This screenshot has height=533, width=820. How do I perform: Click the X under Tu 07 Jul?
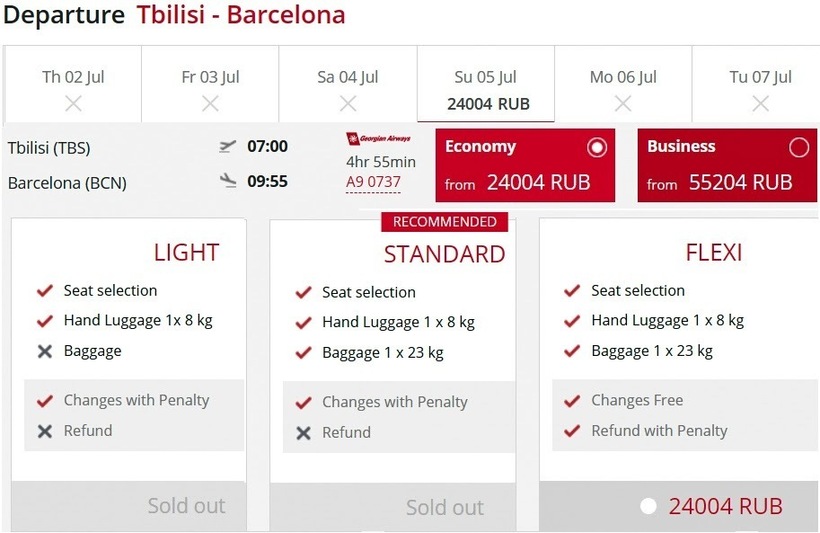[760, 103]
